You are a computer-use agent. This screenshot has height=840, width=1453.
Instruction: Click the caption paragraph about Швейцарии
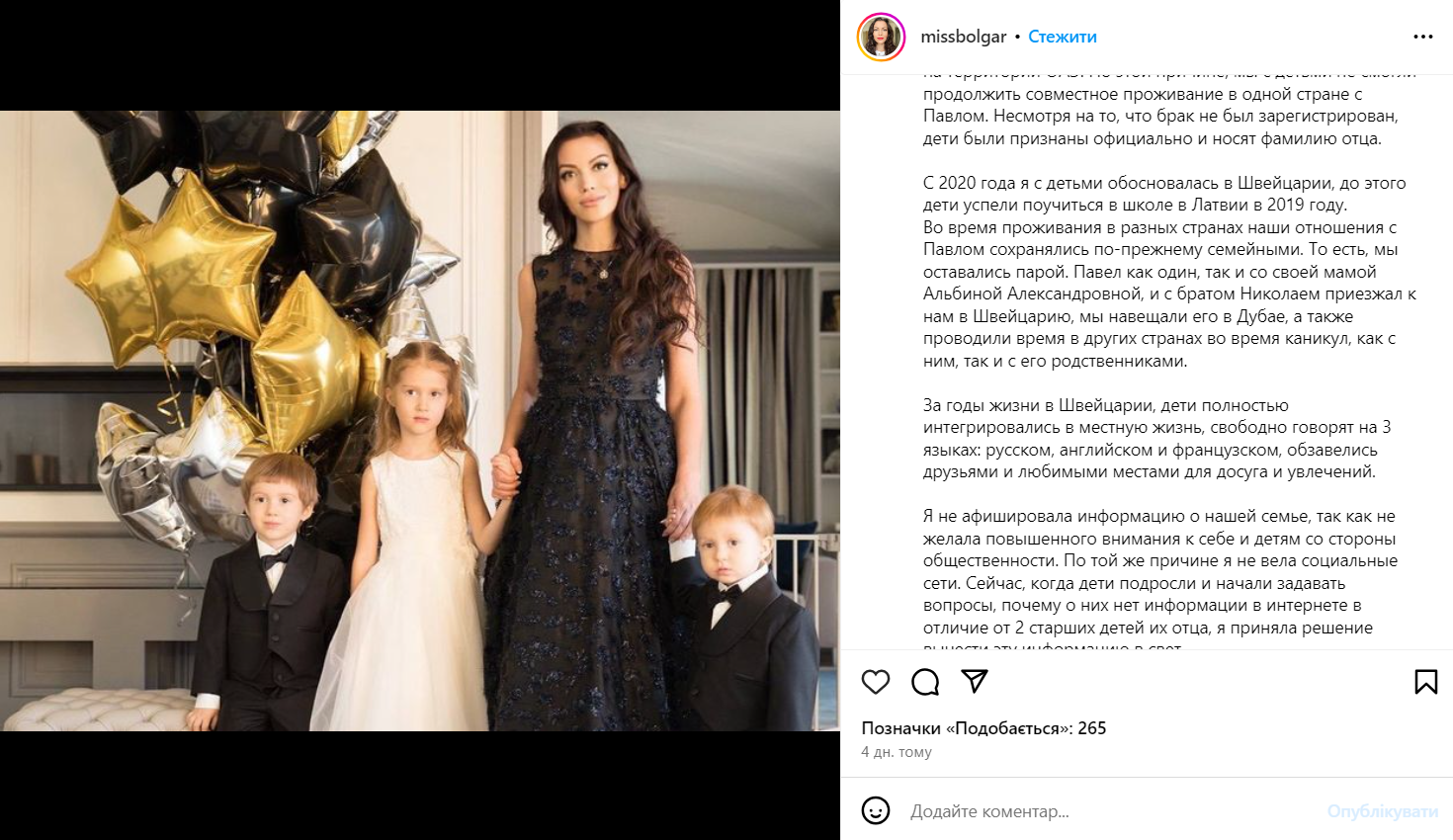(1157, 439)
